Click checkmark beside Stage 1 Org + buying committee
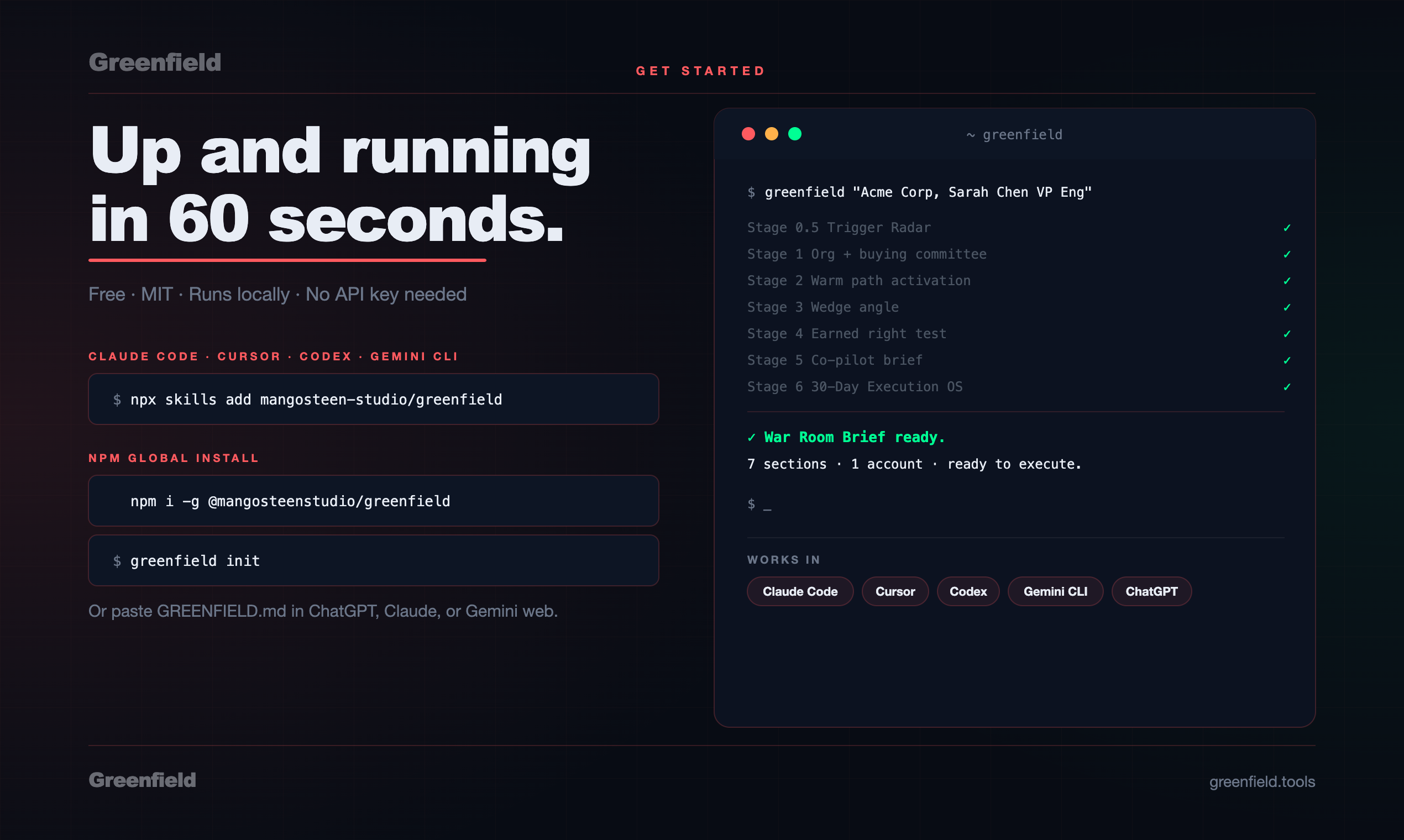The width and height of the screenshot is (1404, 840). point(1287,254)
